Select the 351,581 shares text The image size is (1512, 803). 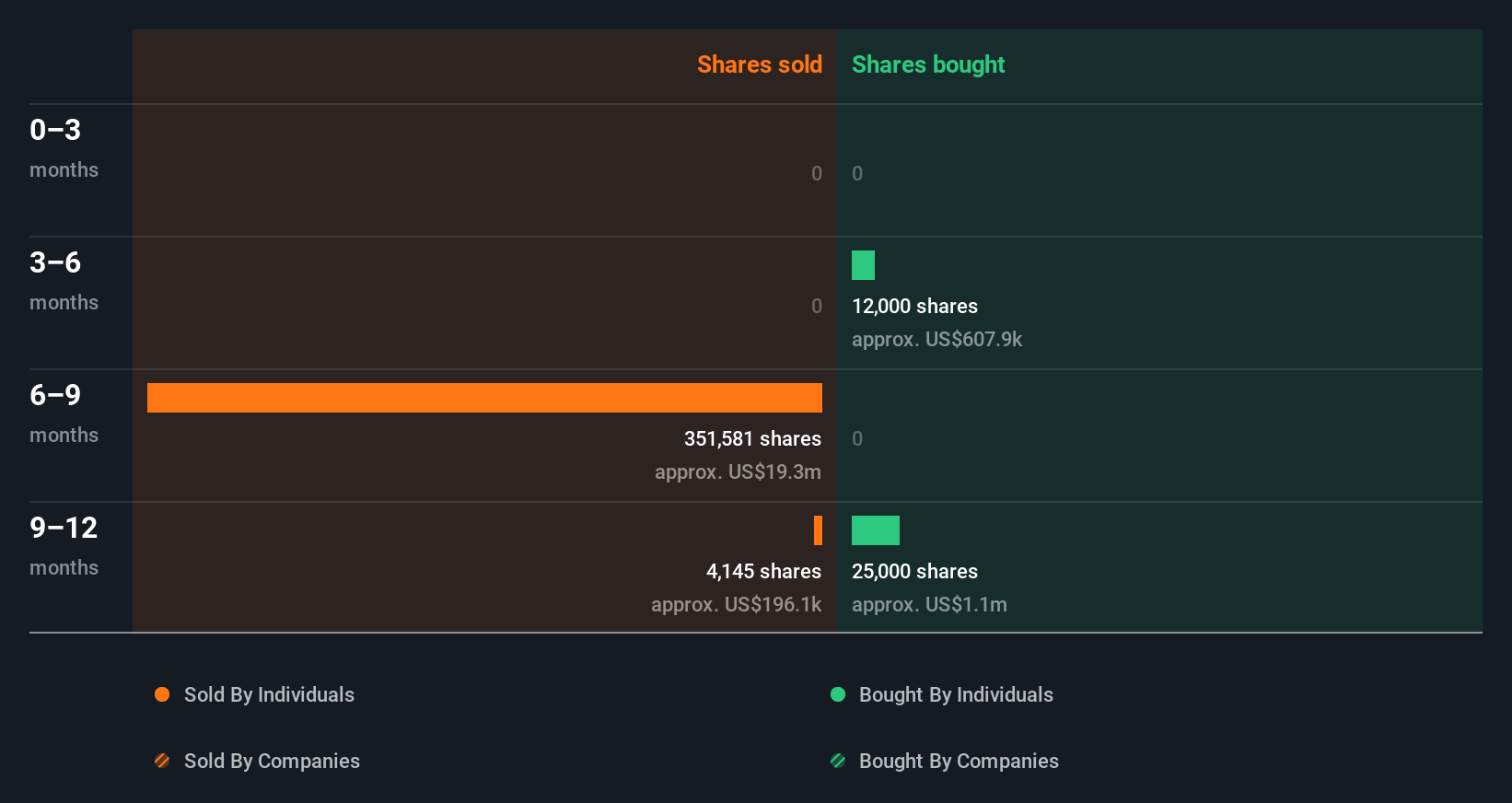(x=752, y=439)
